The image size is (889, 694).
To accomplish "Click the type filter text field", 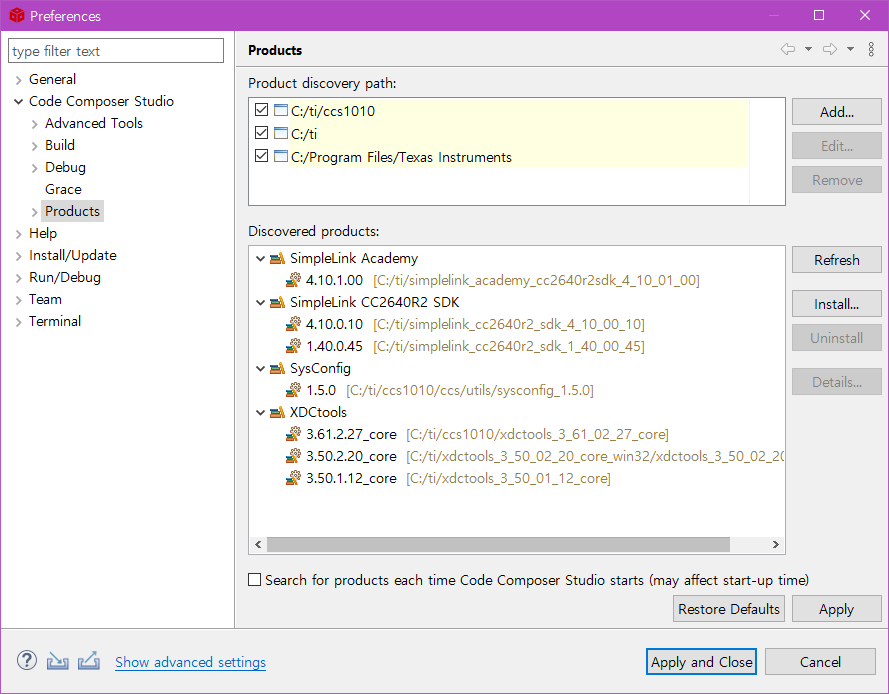I will 116,51.
